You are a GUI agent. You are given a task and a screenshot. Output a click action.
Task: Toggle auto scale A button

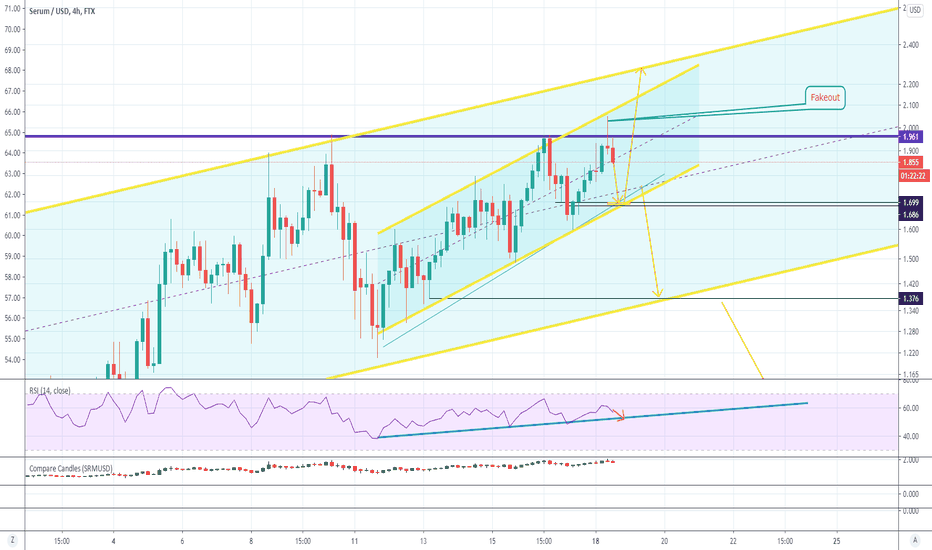pyautogui.click(x=915, y=540)
